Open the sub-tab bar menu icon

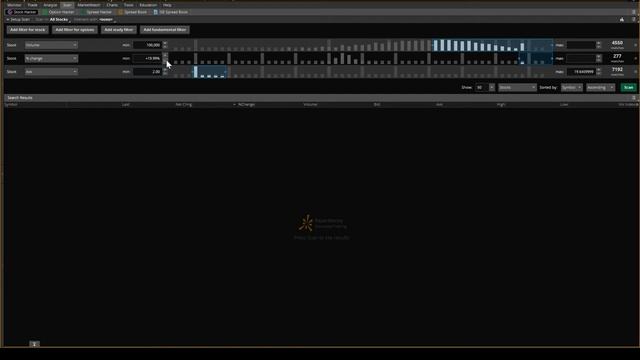coord(634,12)
